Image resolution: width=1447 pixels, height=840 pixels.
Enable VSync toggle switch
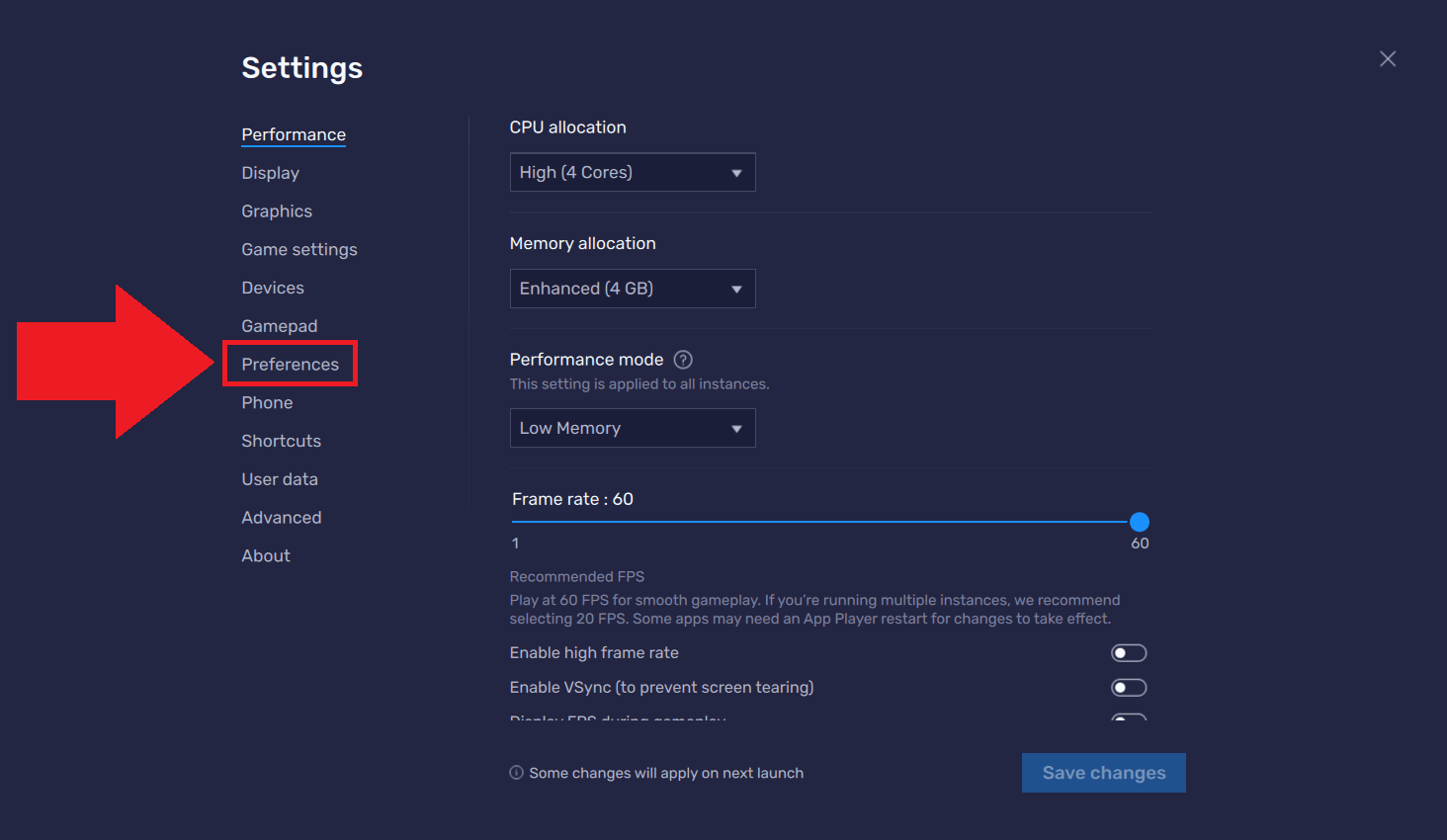[x=1129, y=688]
